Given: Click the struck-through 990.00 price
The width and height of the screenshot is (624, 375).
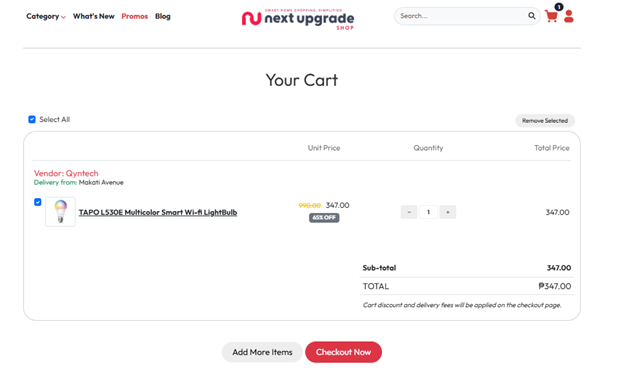Looking at the screenshot, I should point(309,205).
